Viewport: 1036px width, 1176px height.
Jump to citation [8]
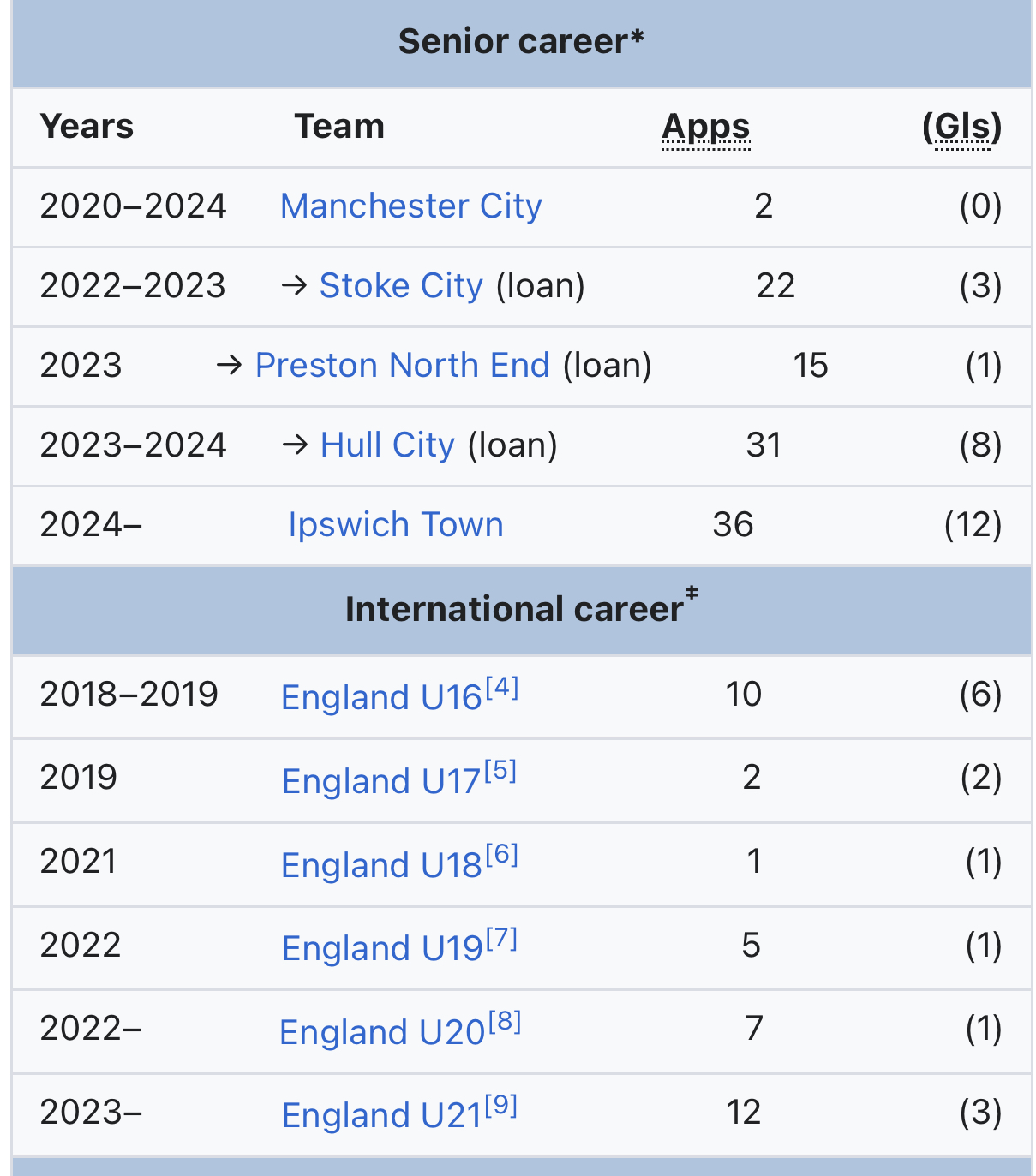pos(505,1021)
